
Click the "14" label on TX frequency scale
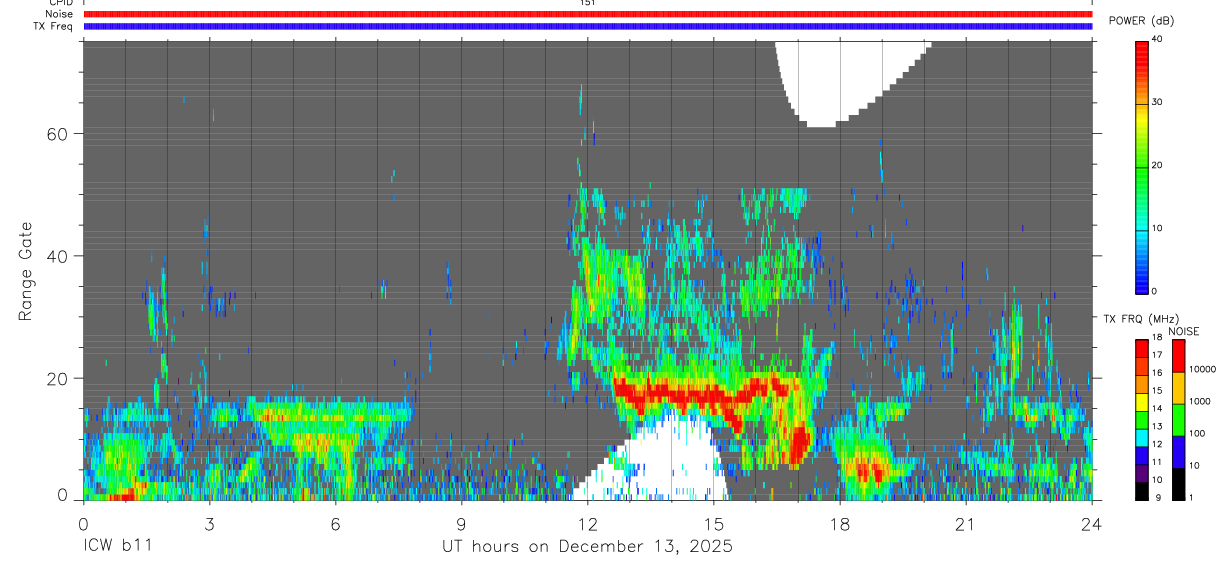(1157, 409)
